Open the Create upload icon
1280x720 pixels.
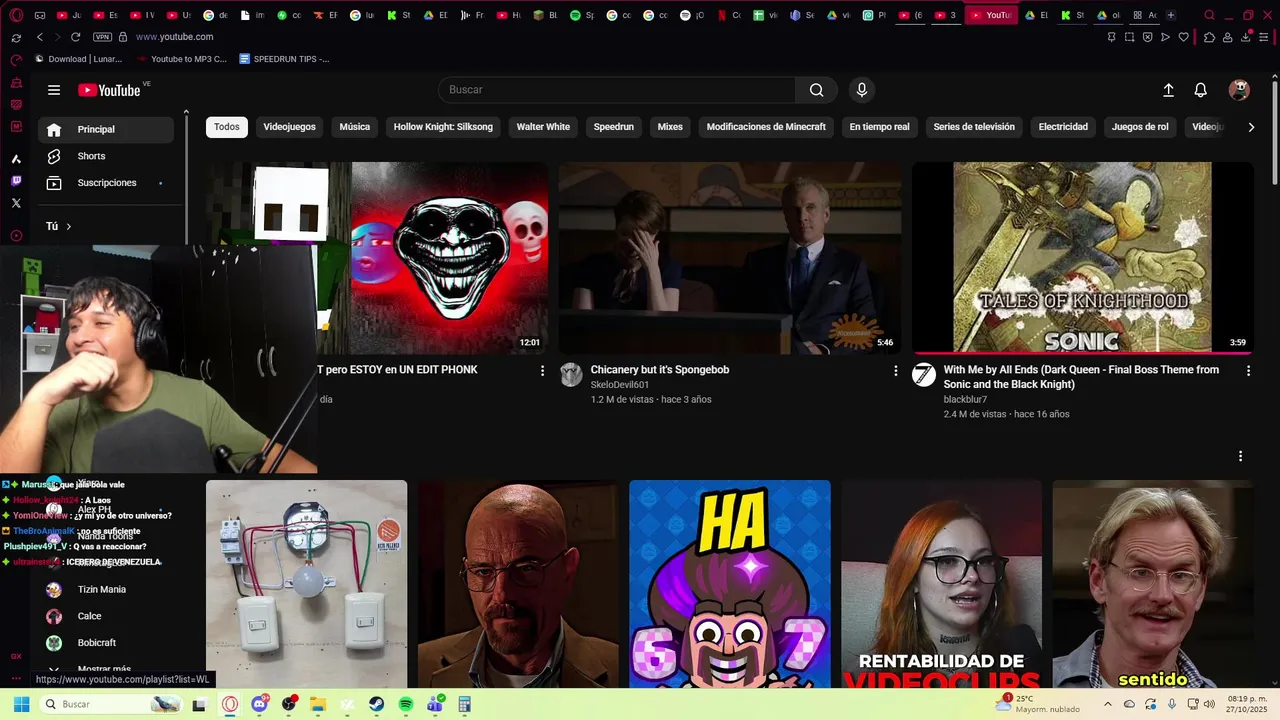[x=1168, y=90]
